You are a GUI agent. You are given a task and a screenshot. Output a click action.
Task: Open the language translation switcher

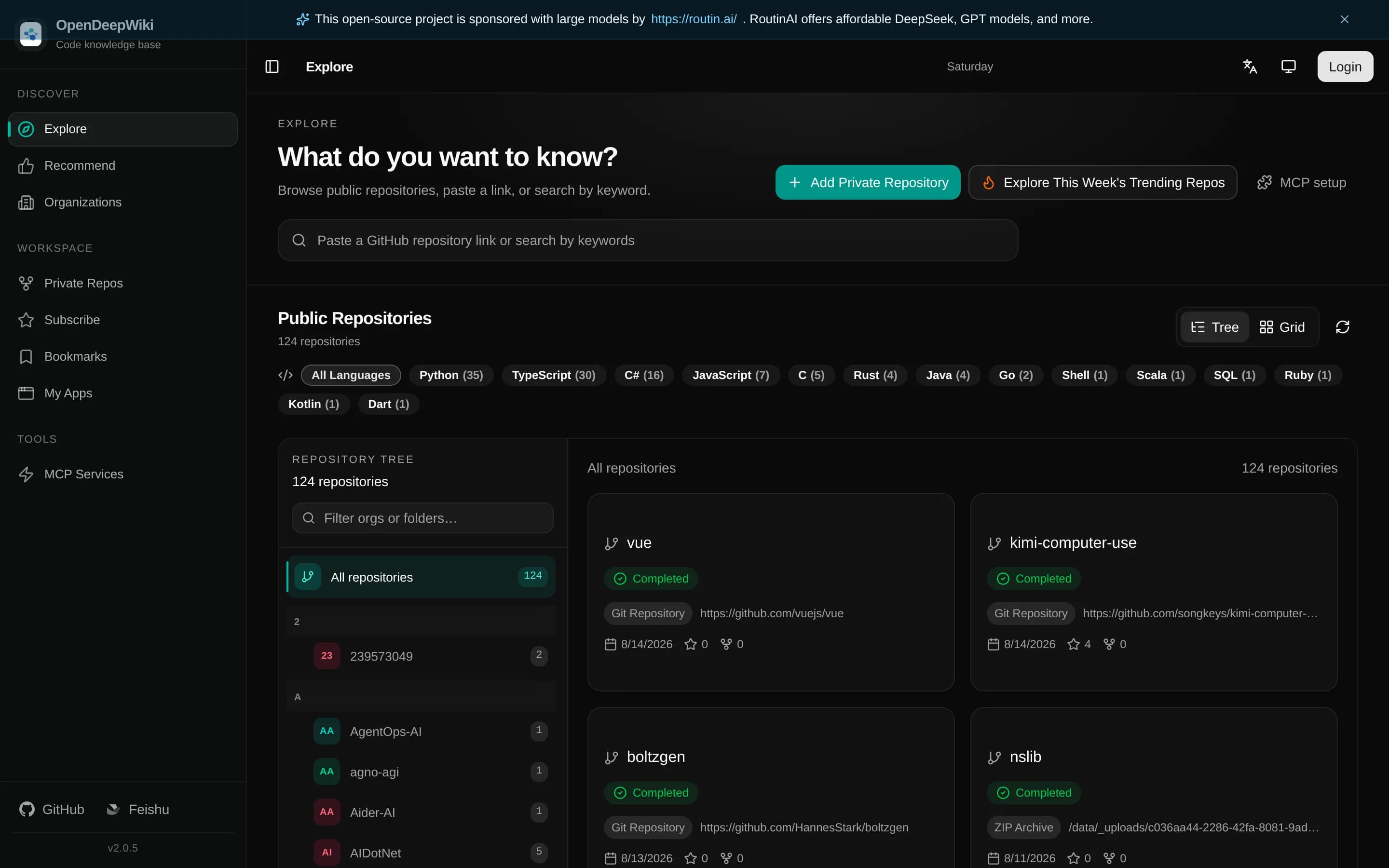tap(1250, 67)
